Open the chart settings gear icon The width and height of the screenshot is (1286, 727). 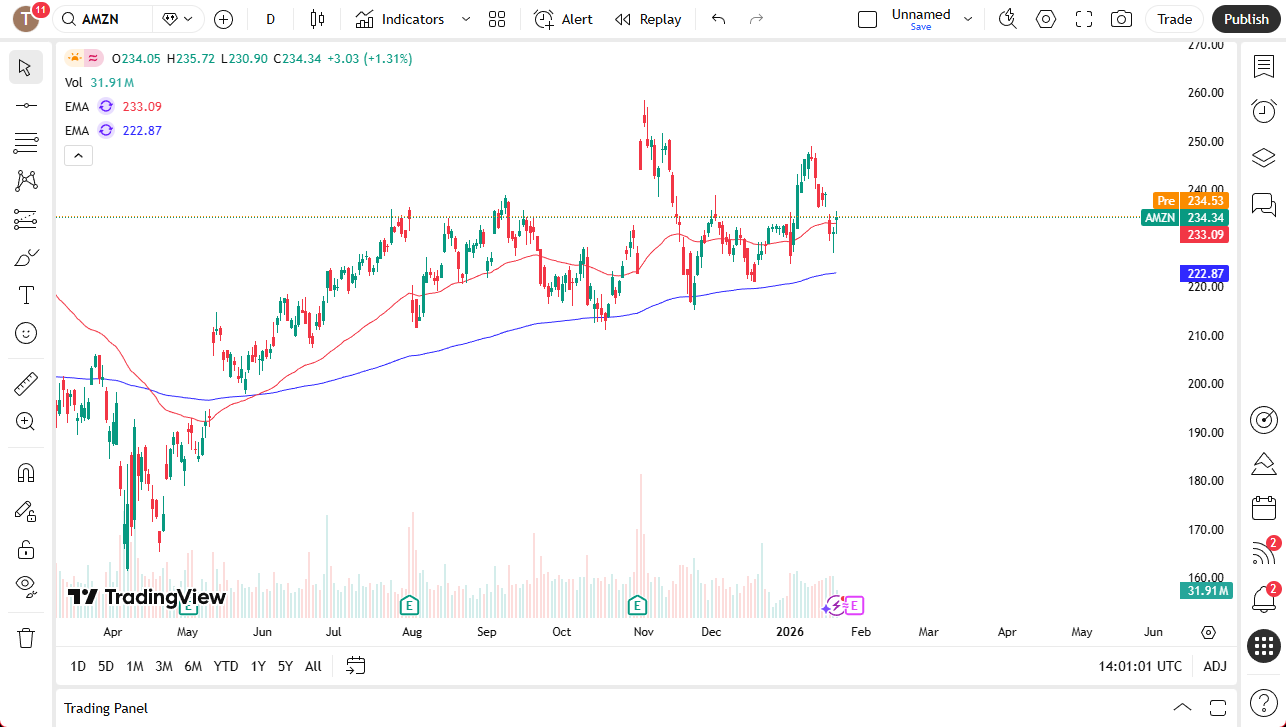(1046, 19)
